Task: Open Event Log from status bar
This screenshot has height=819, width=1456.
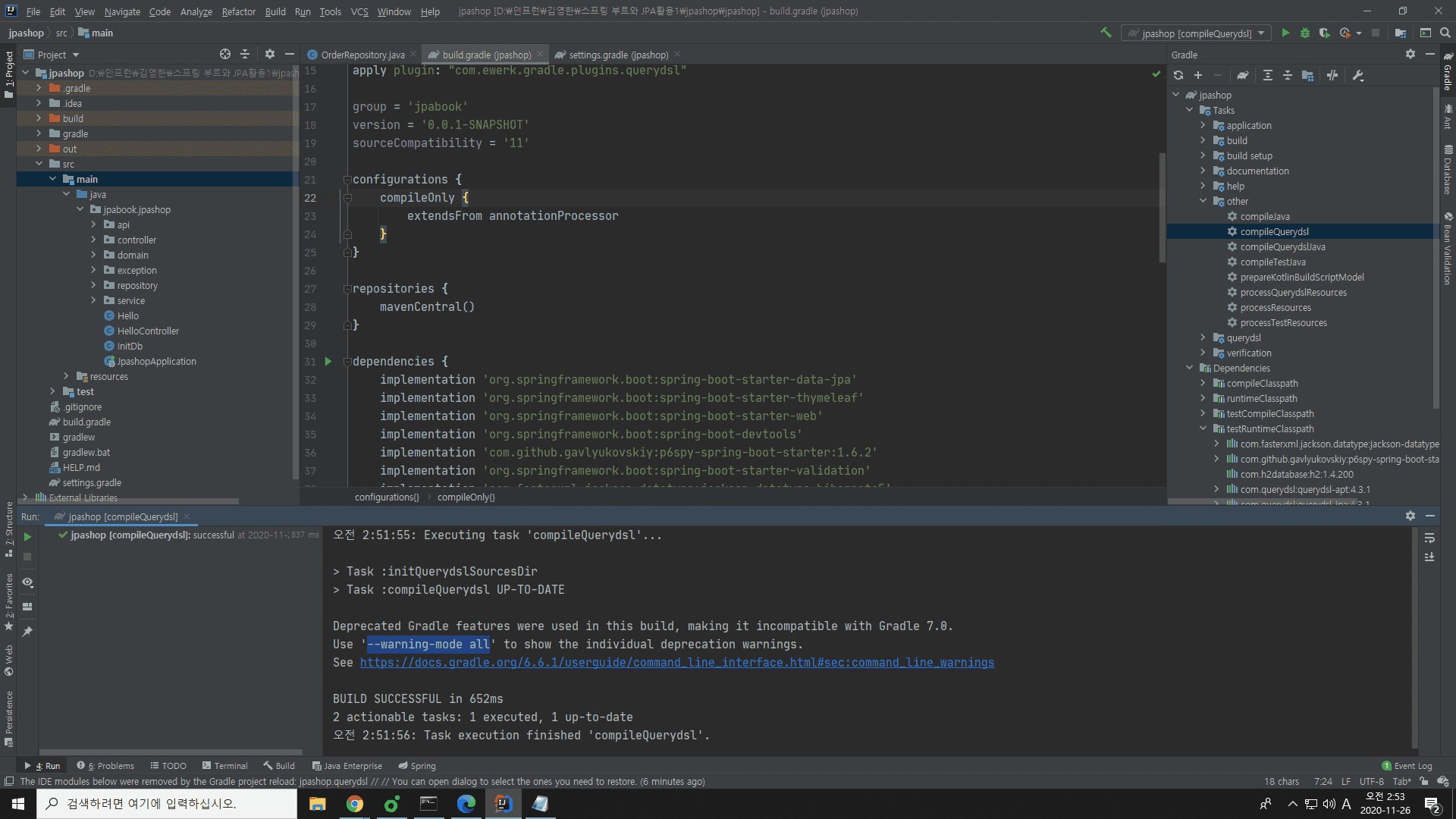Action: 1407,765
